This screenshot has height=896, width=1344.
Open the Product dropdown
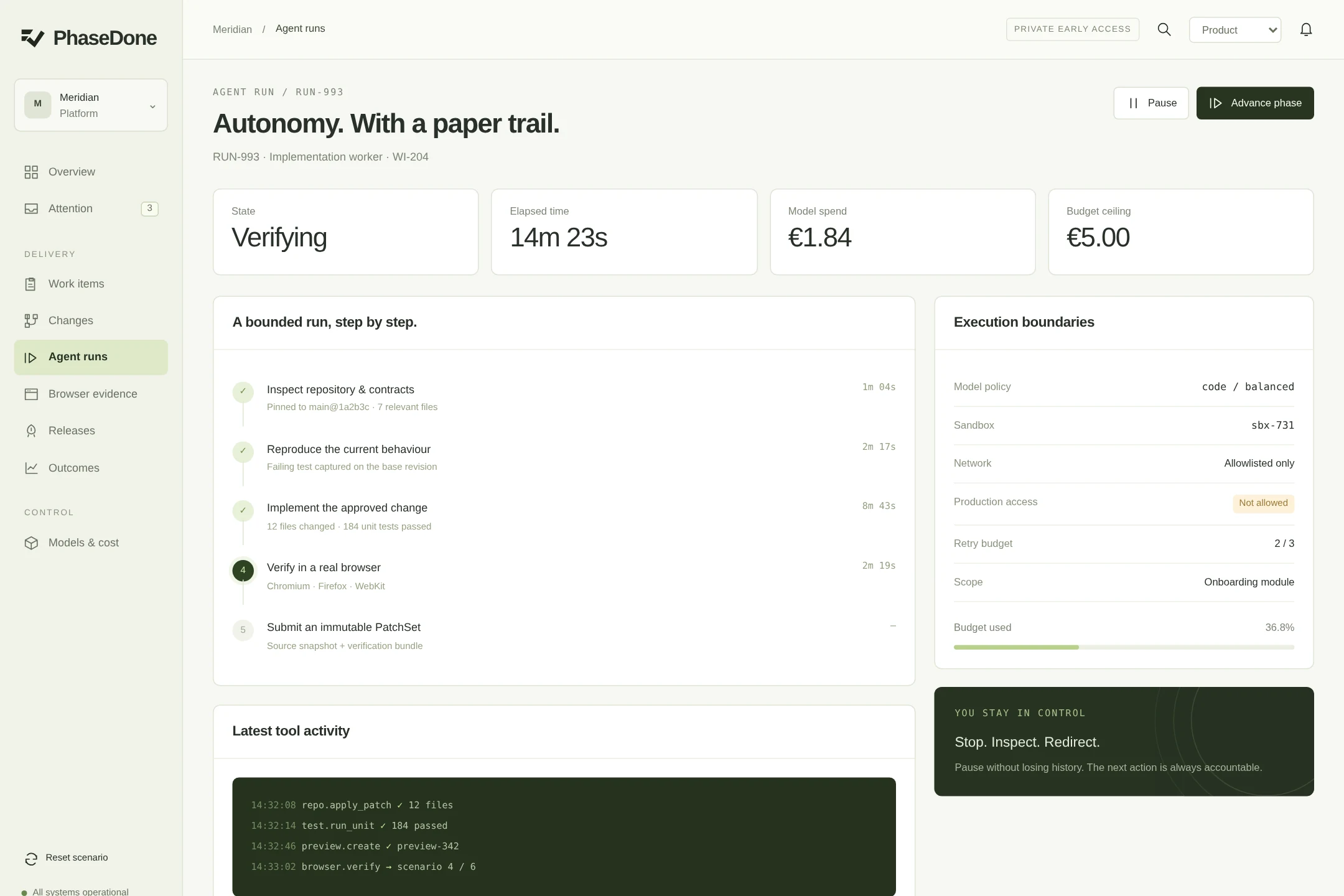click(x=1235, y=30)
